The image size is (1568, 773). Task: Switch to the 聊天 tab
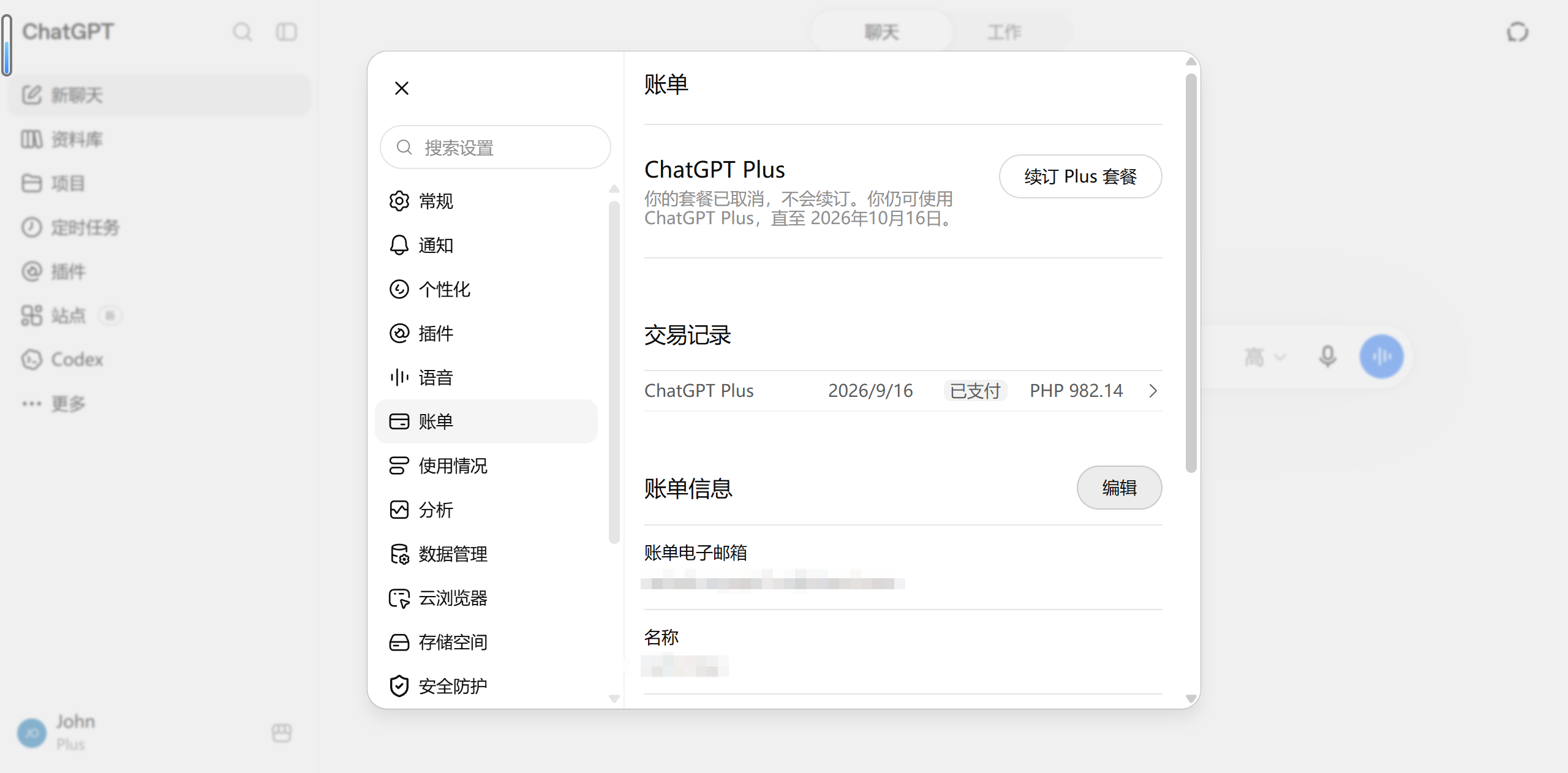(882, 32)
